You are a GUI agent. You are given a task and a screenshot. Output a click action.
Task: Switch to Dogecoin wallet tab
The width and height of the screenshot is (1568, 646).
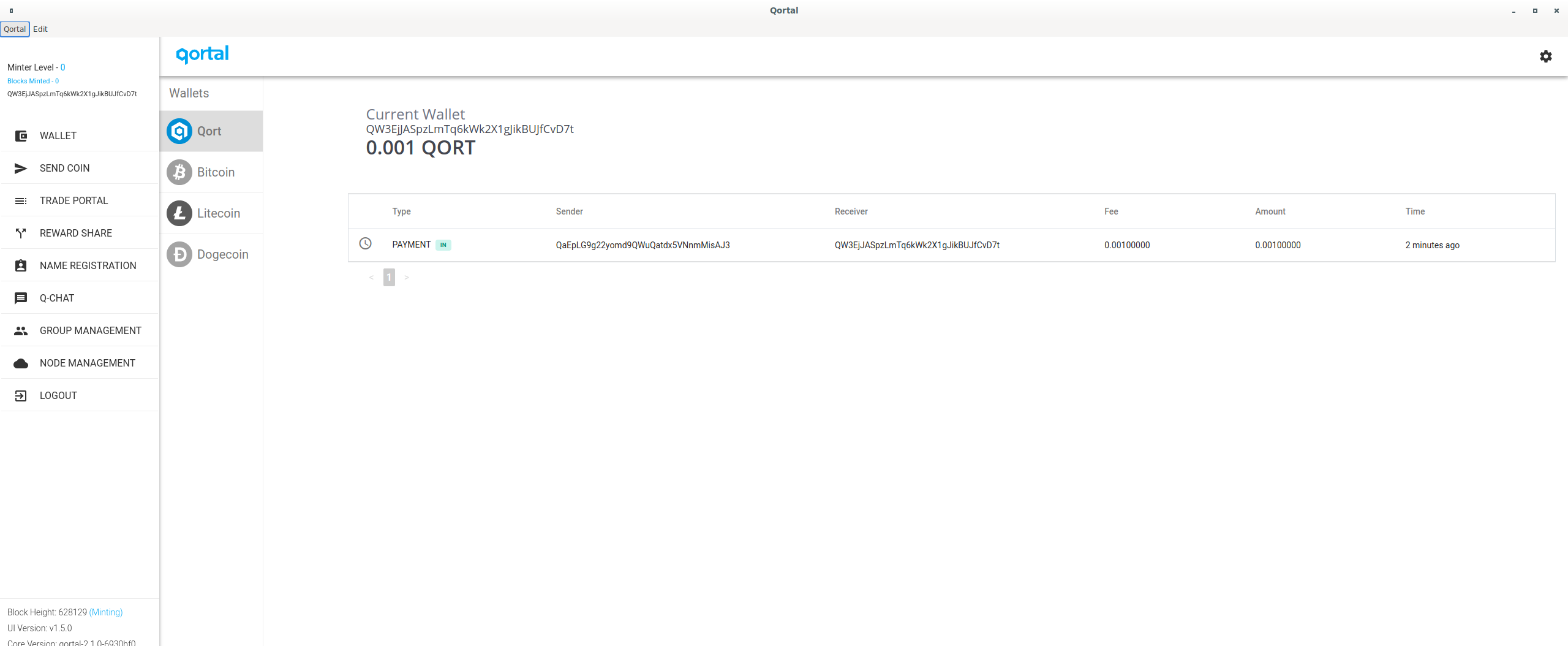pyautogui.click(x=211, y=254)
